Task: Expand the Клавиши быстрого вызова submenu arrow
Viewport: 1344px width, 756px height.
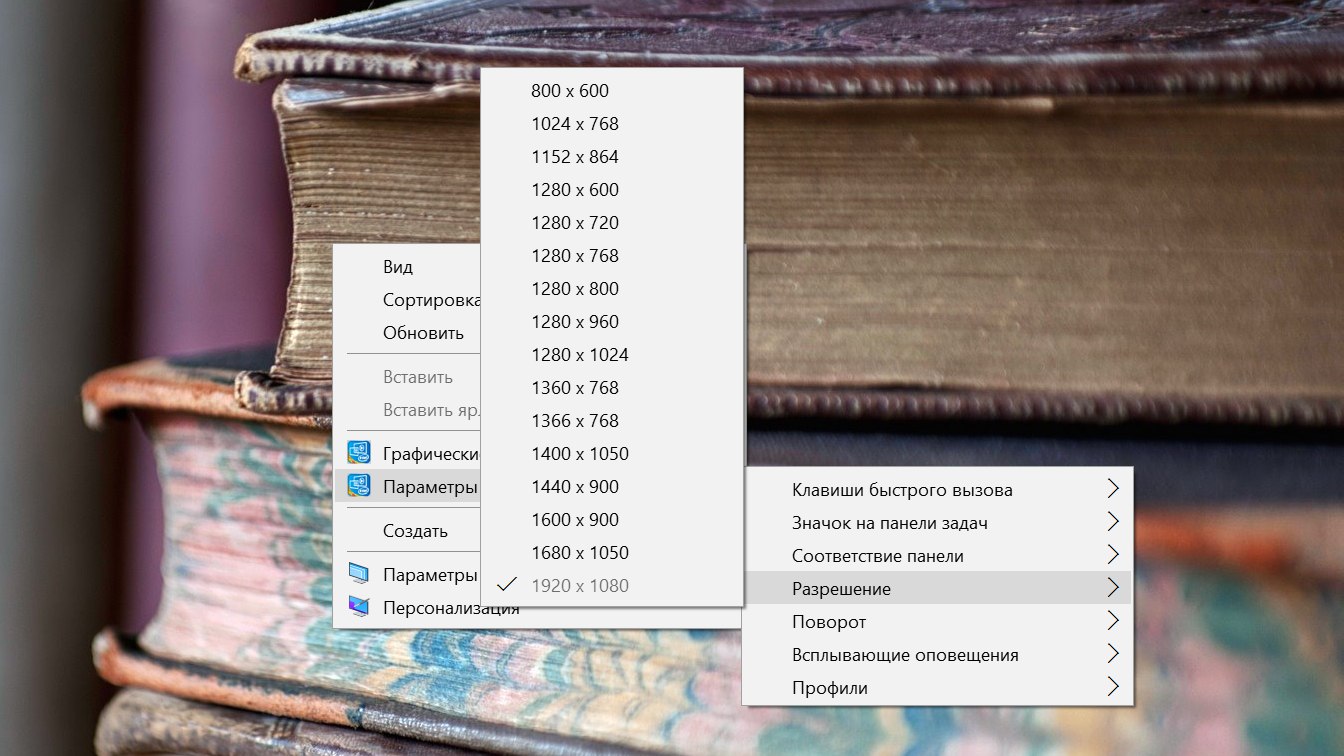Action: point(1112,489)
